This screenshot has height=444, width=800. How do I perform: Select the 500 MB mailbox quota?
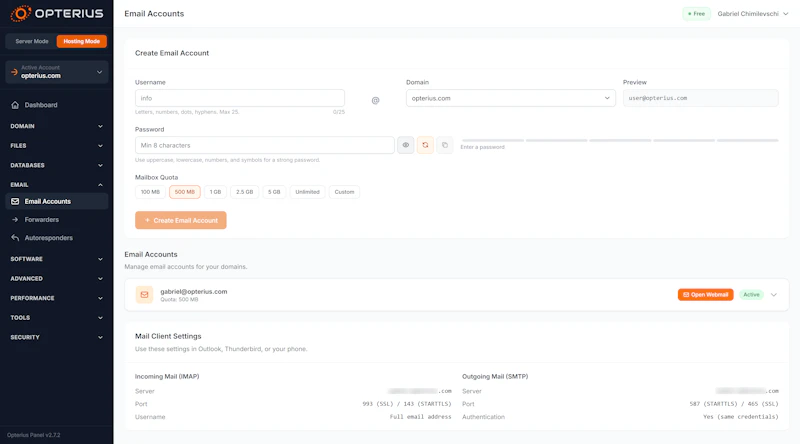[185, 192]
